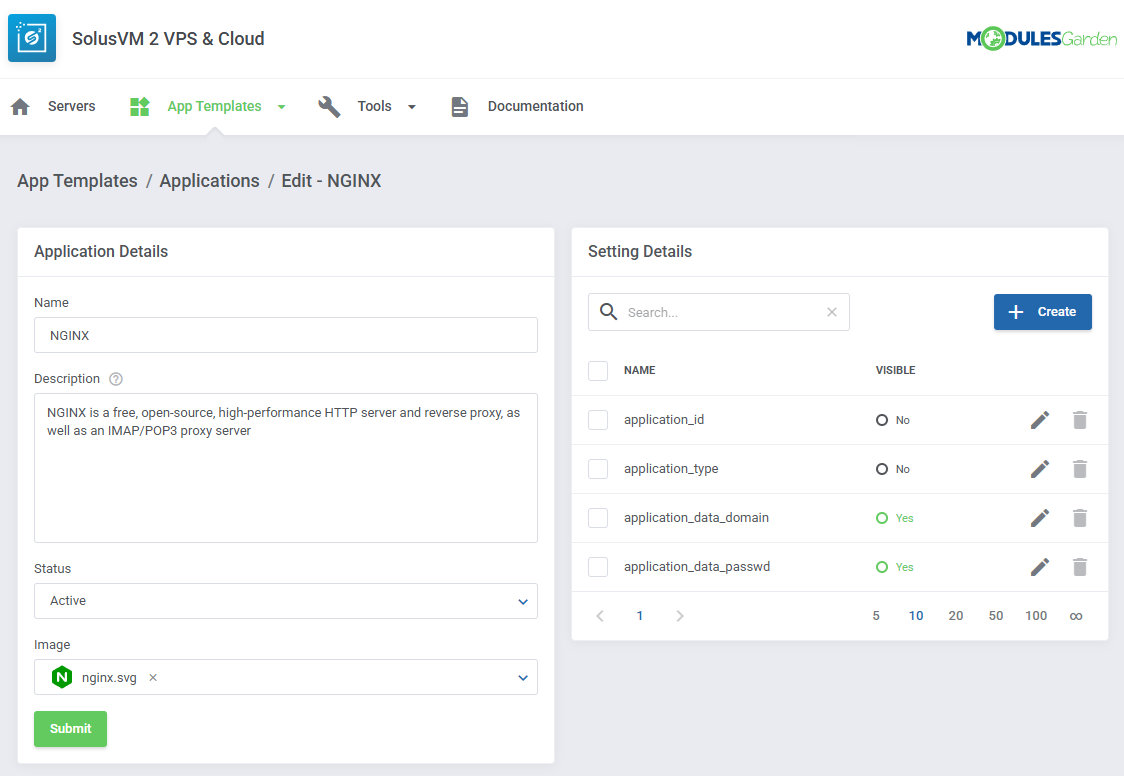Click the application_data_passwd name text

(x=697, y=567)
